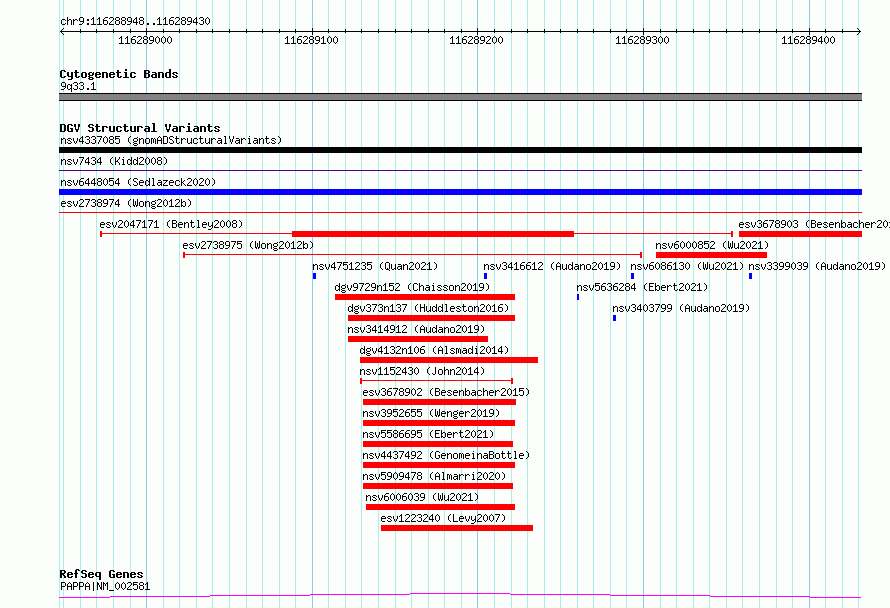Viewport: 890px width, 608px height.
Task: Click the esv1223240 (Levy2007) red bar
Action: tap(457, 528)
